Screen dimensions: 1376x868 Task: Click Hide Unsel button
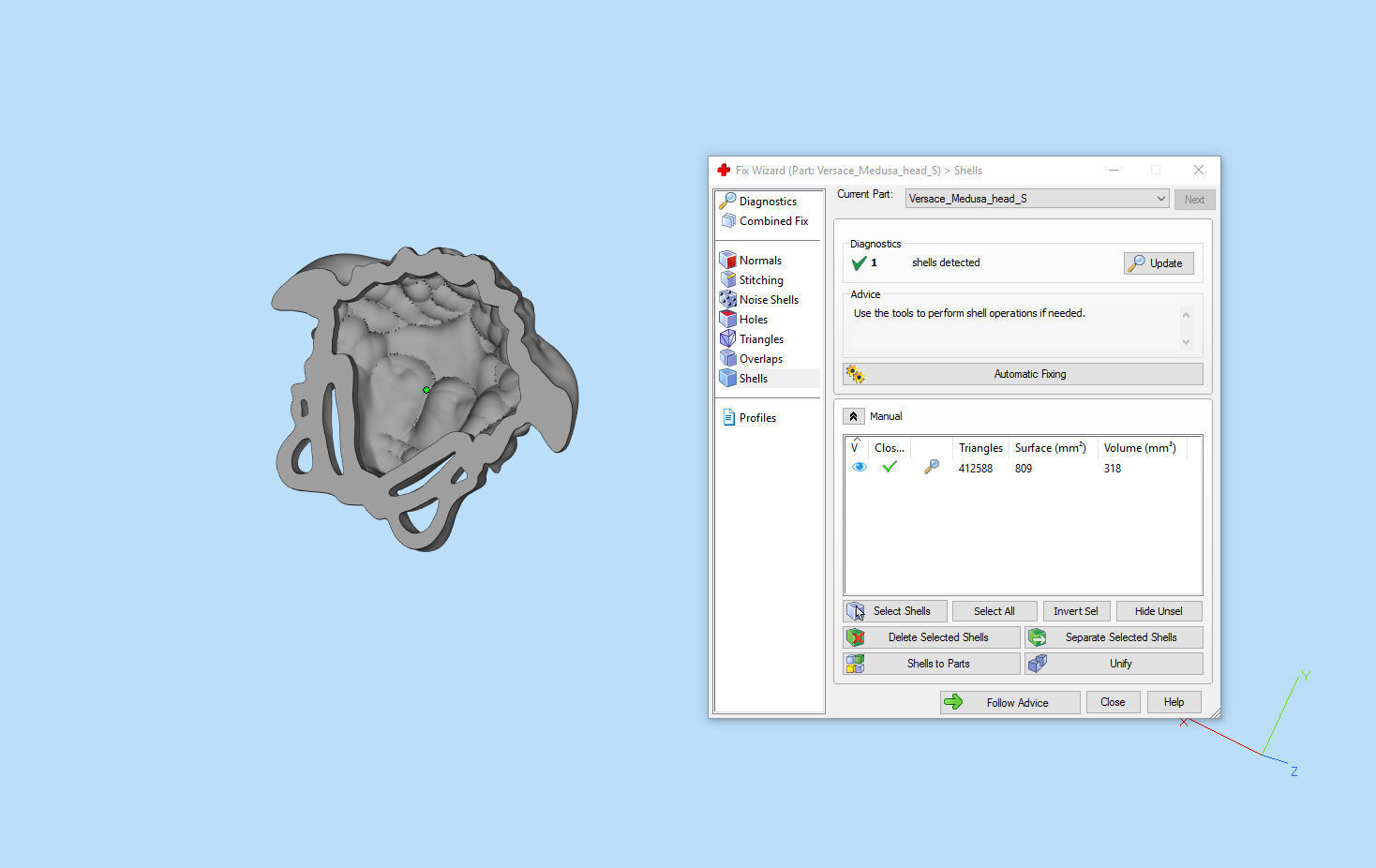tap(1159, 611)
